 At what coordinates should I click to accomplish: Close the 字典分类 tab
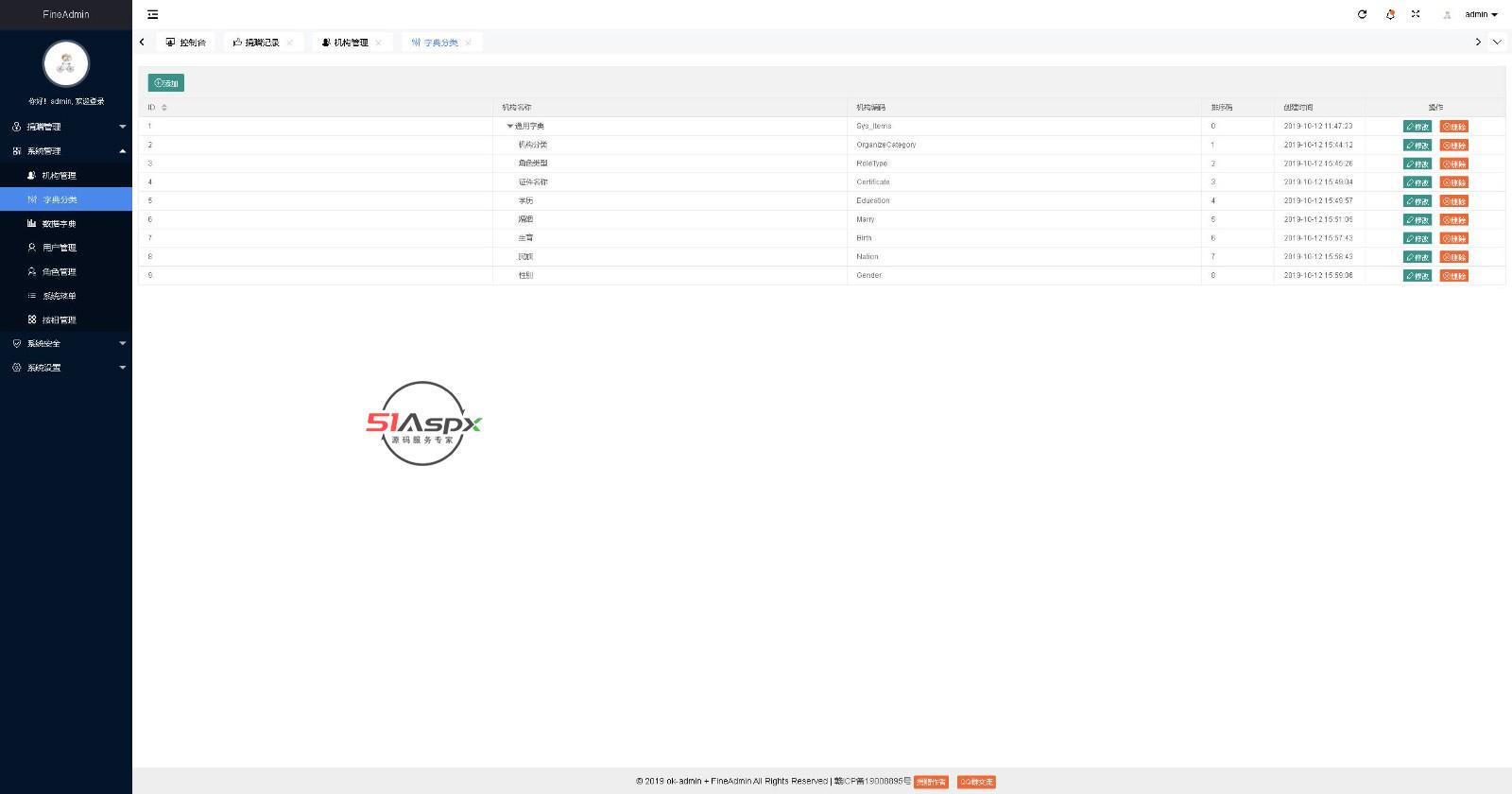[x=469, y=43]
